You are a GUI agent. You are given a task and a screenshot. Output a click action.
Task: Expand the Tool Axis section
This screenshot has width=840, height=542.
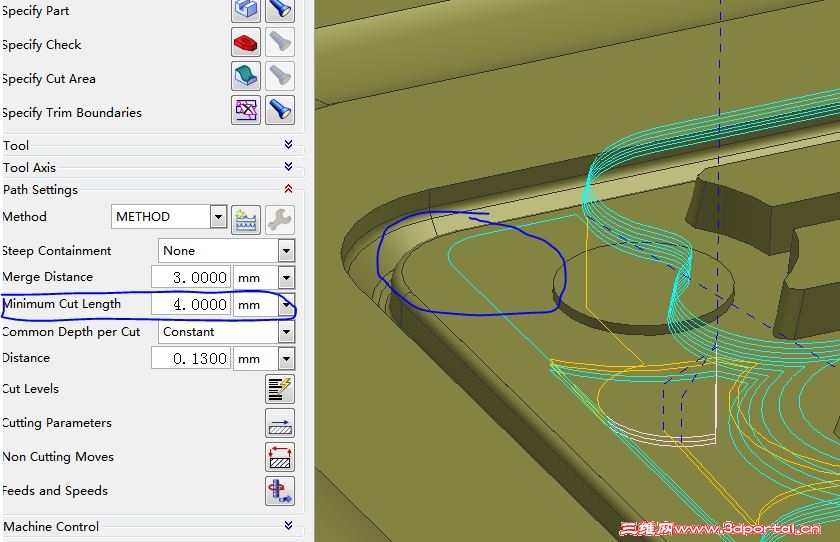pos(288,167)
